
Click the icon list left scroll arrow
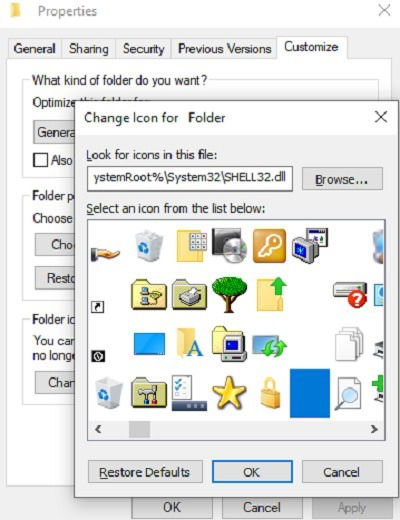pos(98,429)
